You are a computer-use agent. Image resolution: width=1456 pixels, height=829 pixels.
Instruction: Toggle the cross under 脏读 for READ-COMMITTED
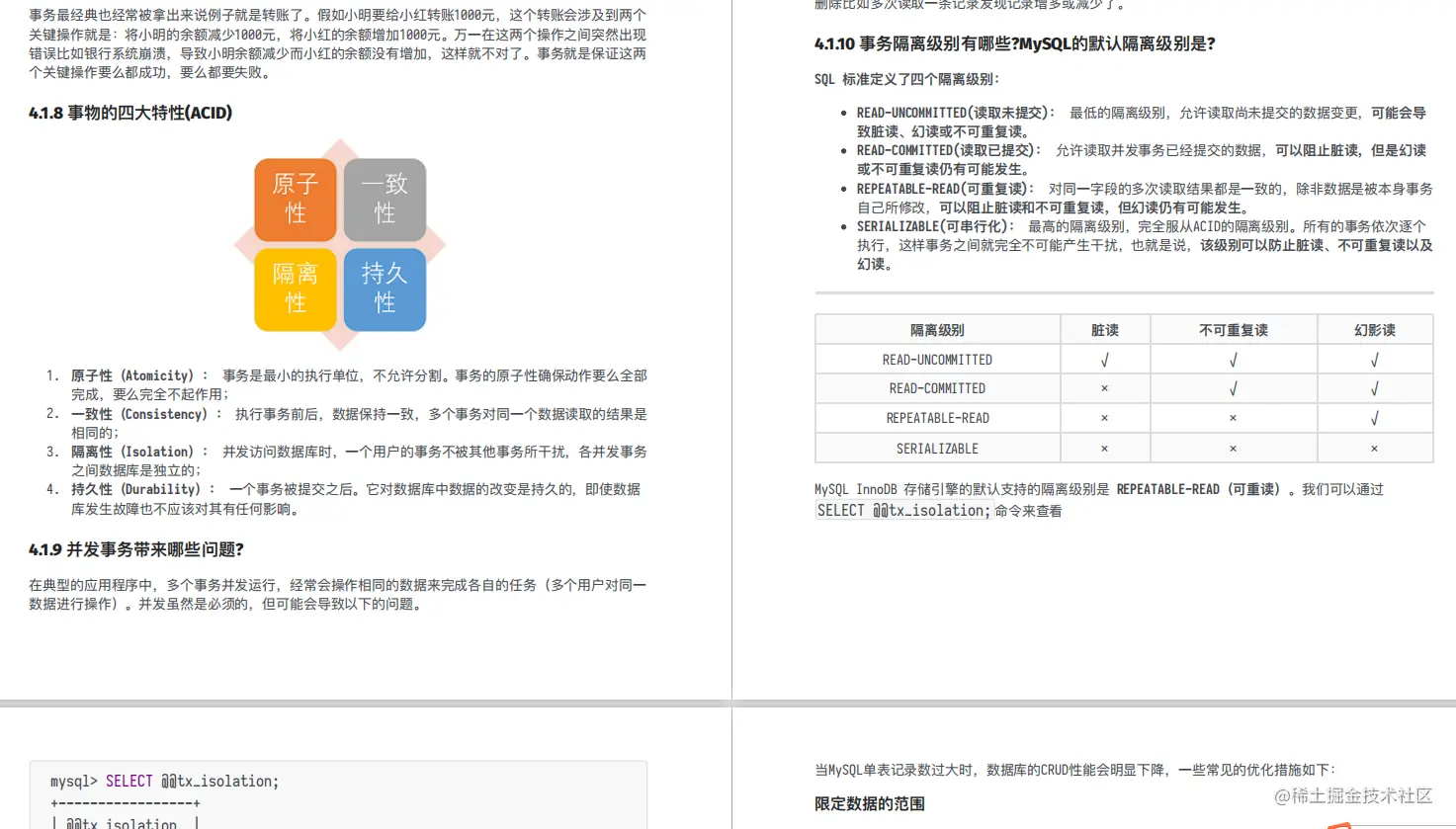(1105, 387)
